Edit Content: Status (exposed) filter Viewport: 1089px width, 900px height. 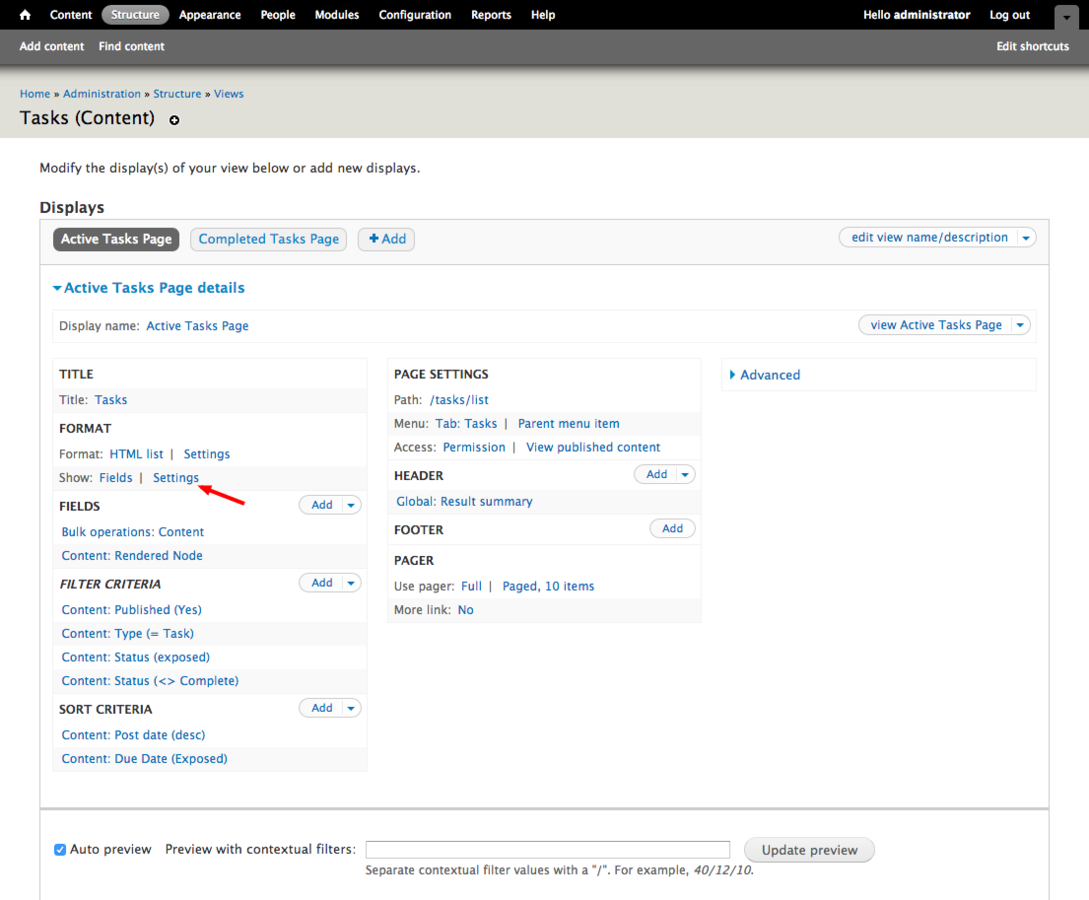click(135, 657)
